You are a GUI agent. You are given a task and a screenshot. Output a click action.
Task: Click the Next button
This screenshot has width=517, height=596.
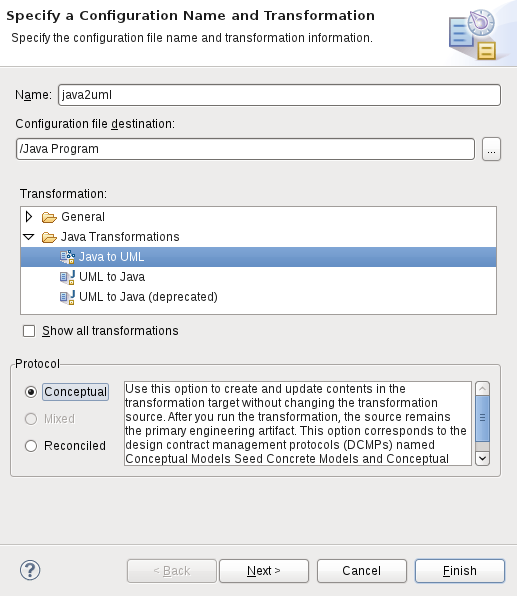point(264,571)
